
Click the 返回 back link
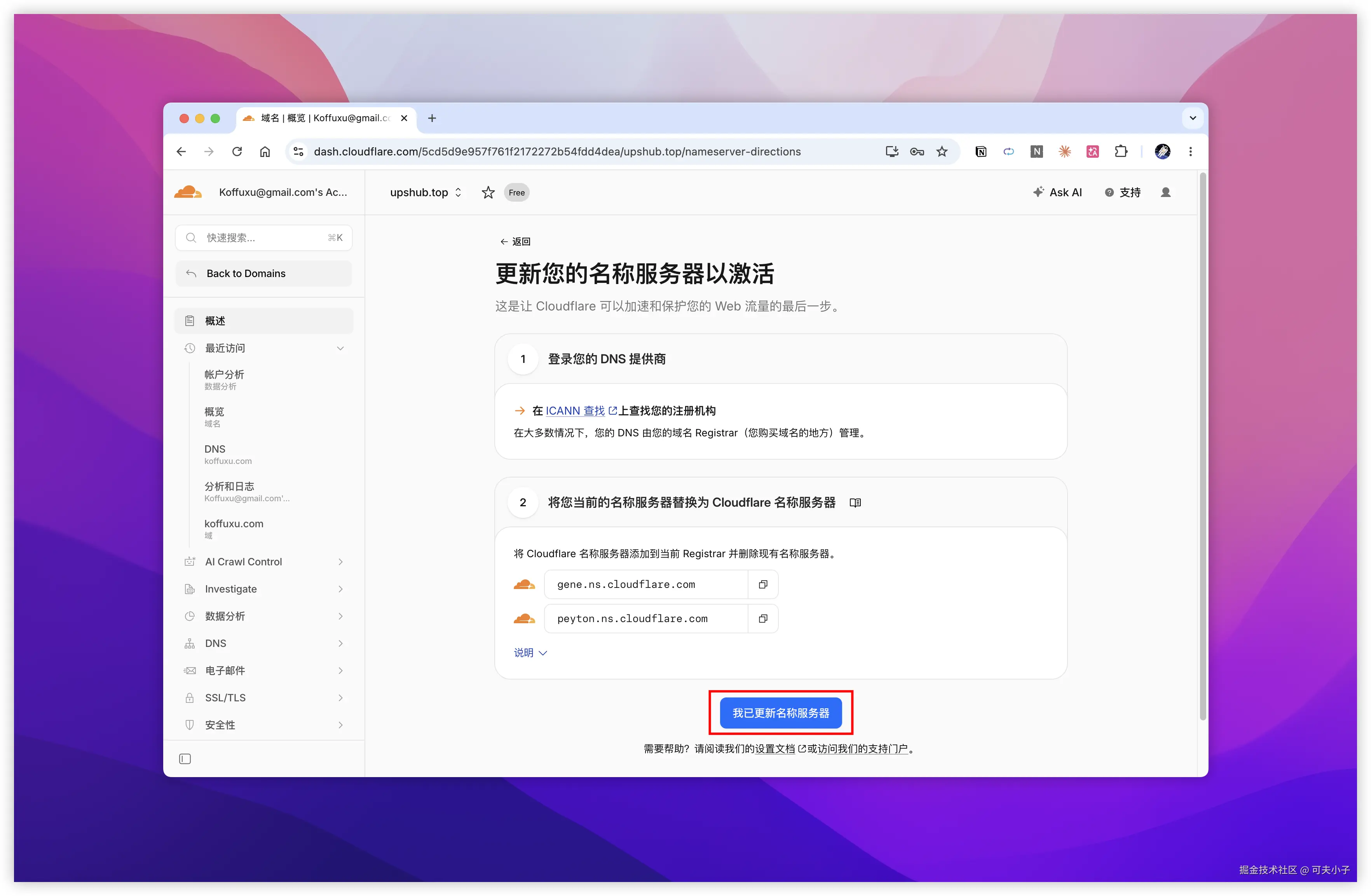516,242
